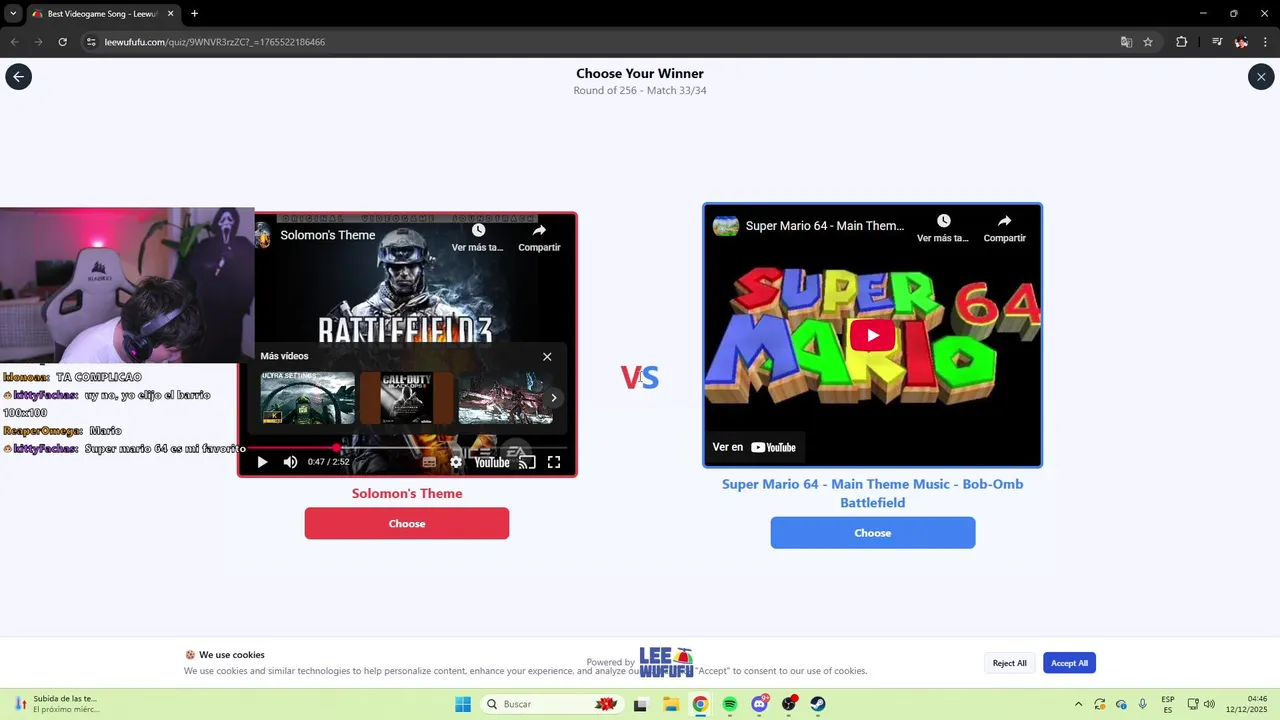Click the leewufufu.com address bar URL
Viewport: 1280px width, 720px height.
tap(215, 42)
